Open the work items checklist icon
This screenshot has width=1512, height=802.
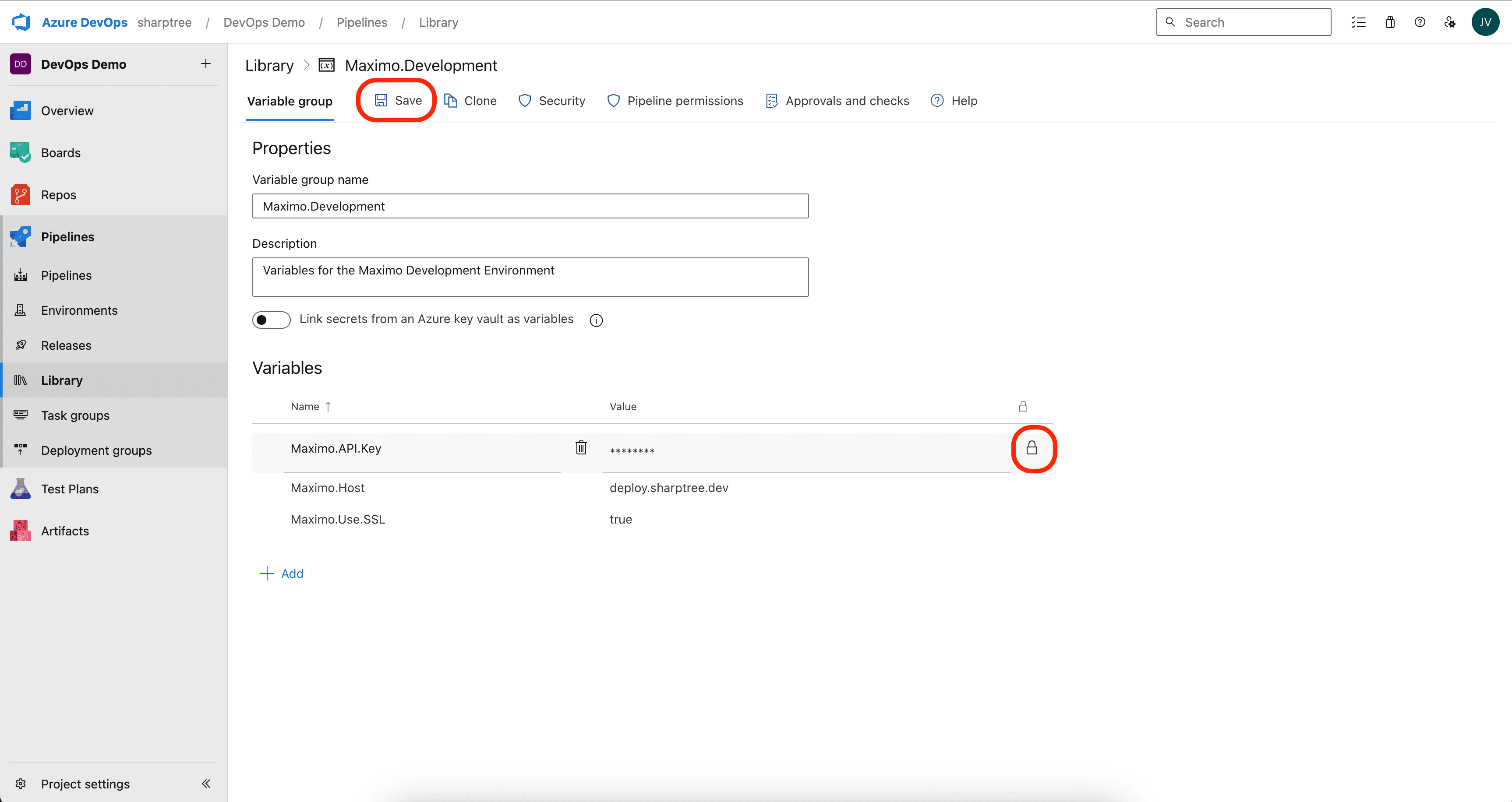1358,22
